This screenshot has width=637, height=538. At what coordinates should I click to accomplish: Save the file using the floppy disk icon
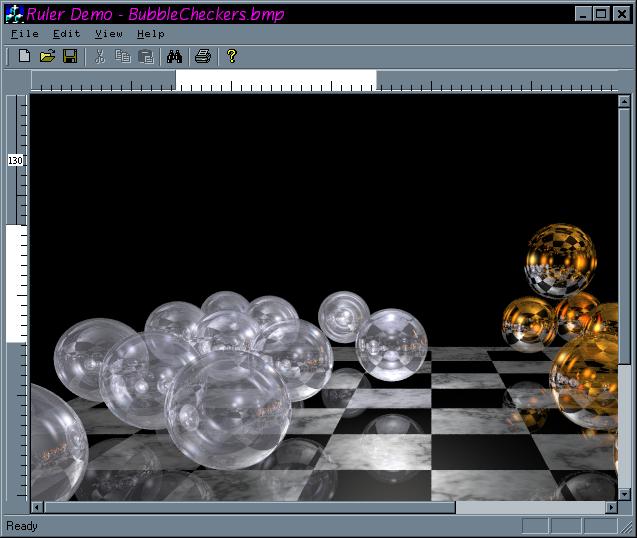point(70,56)
